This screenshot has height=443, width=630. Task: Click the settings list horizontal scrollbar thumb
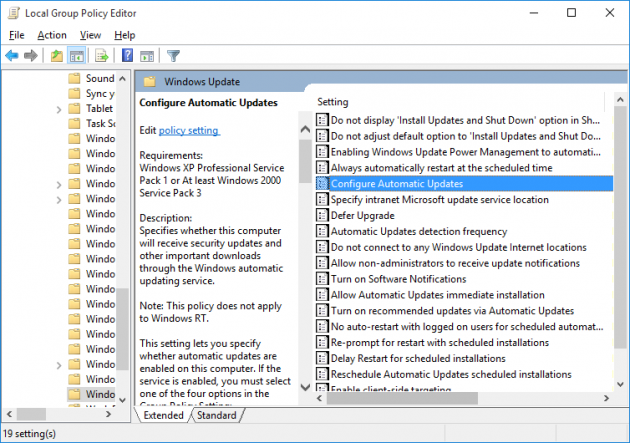402,398
